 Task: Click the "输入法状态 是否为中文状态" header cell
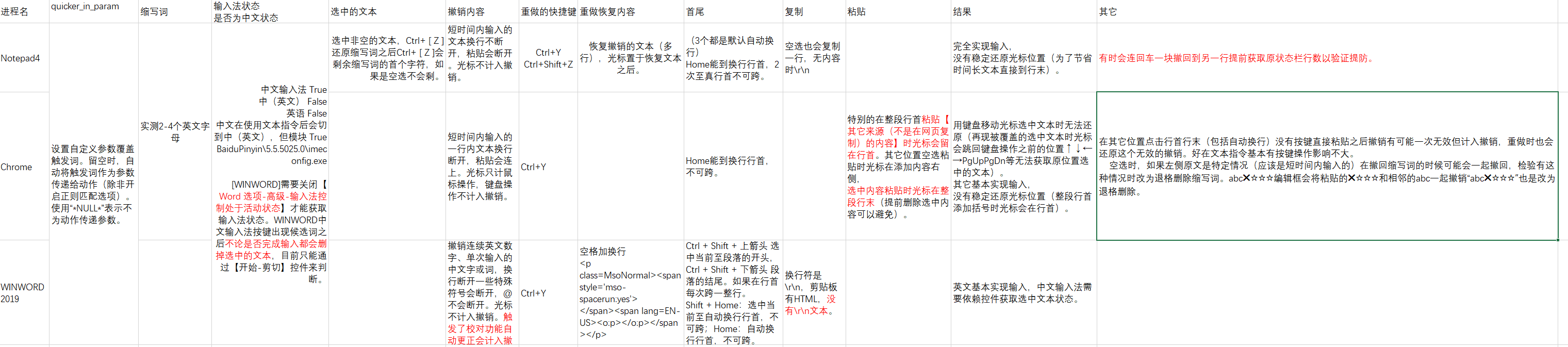coord(270,11)
